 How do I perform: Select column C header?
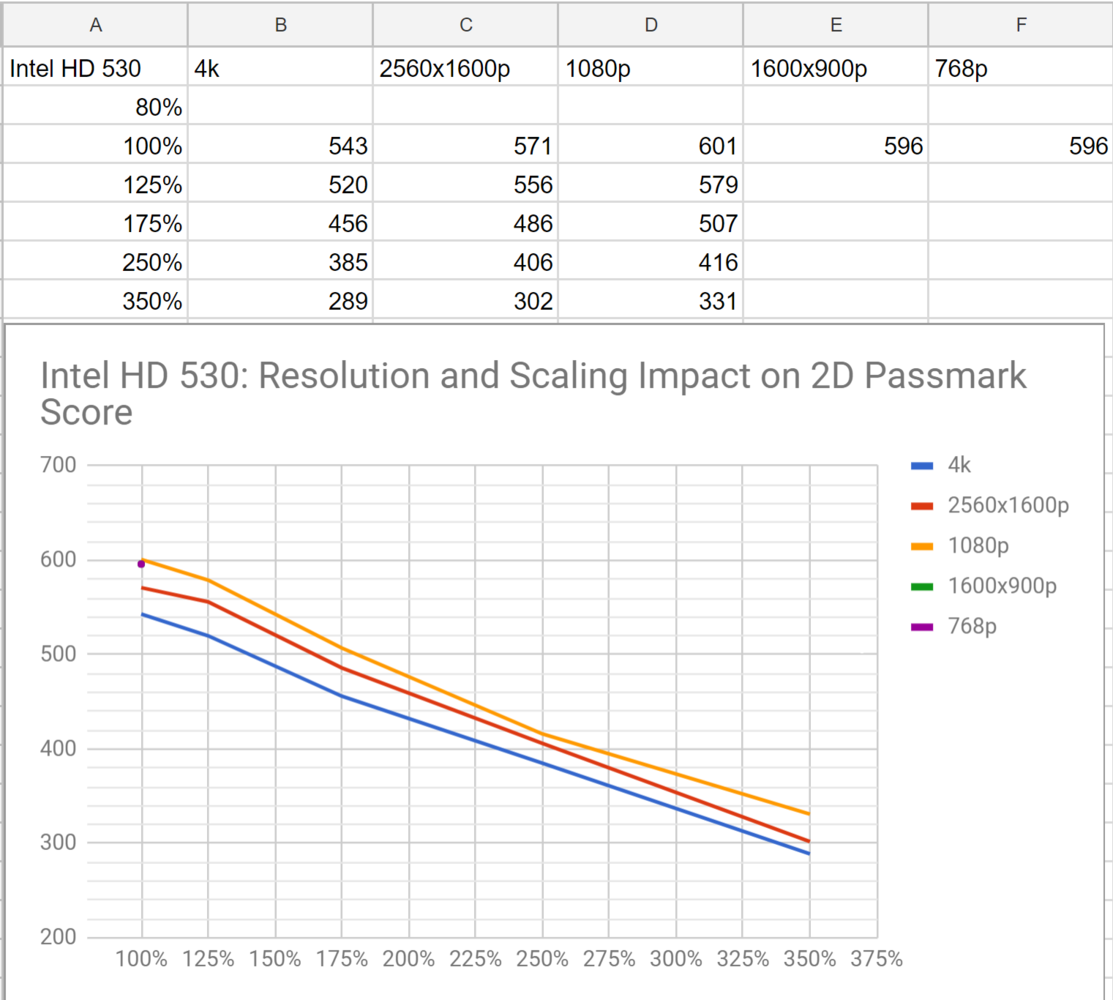pos(466,25)
